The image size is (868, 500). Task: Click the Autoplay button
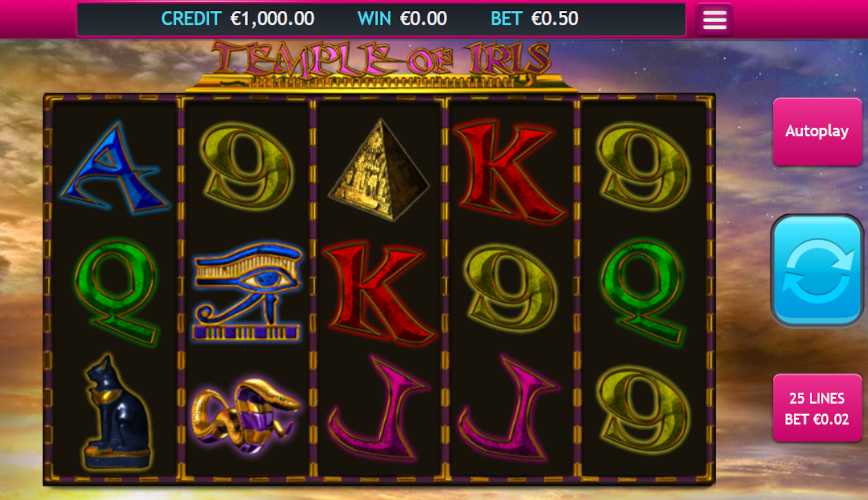pyautogui.click(x=817, y=131)
